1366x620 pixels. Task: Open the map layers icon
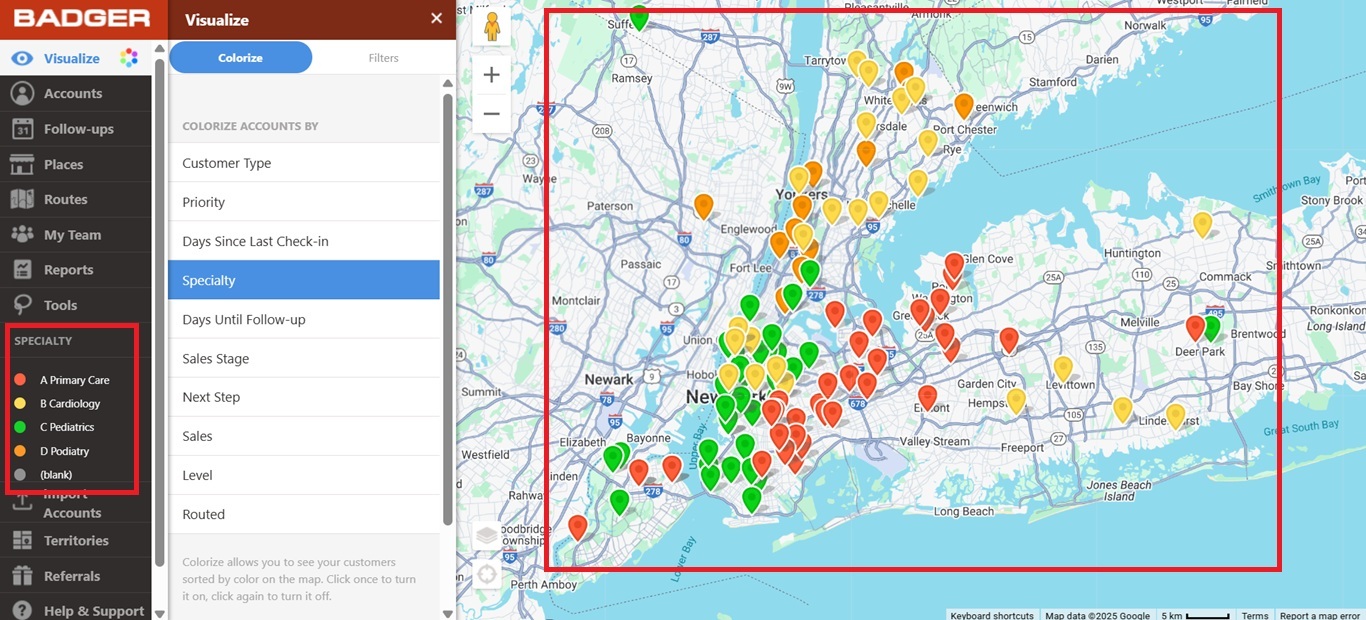(x=487, y=535)
